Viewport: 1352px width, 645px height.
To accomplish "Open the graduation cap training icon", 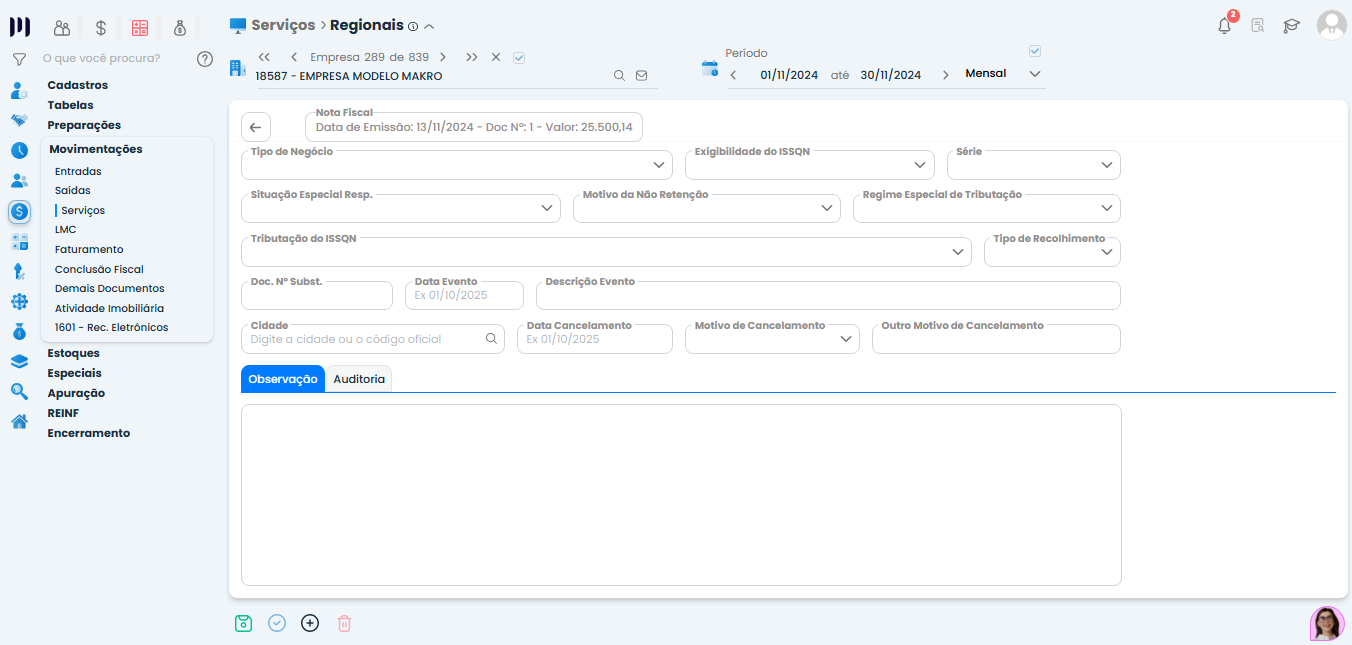I will pyautogui.click(x=1291, y=26).
